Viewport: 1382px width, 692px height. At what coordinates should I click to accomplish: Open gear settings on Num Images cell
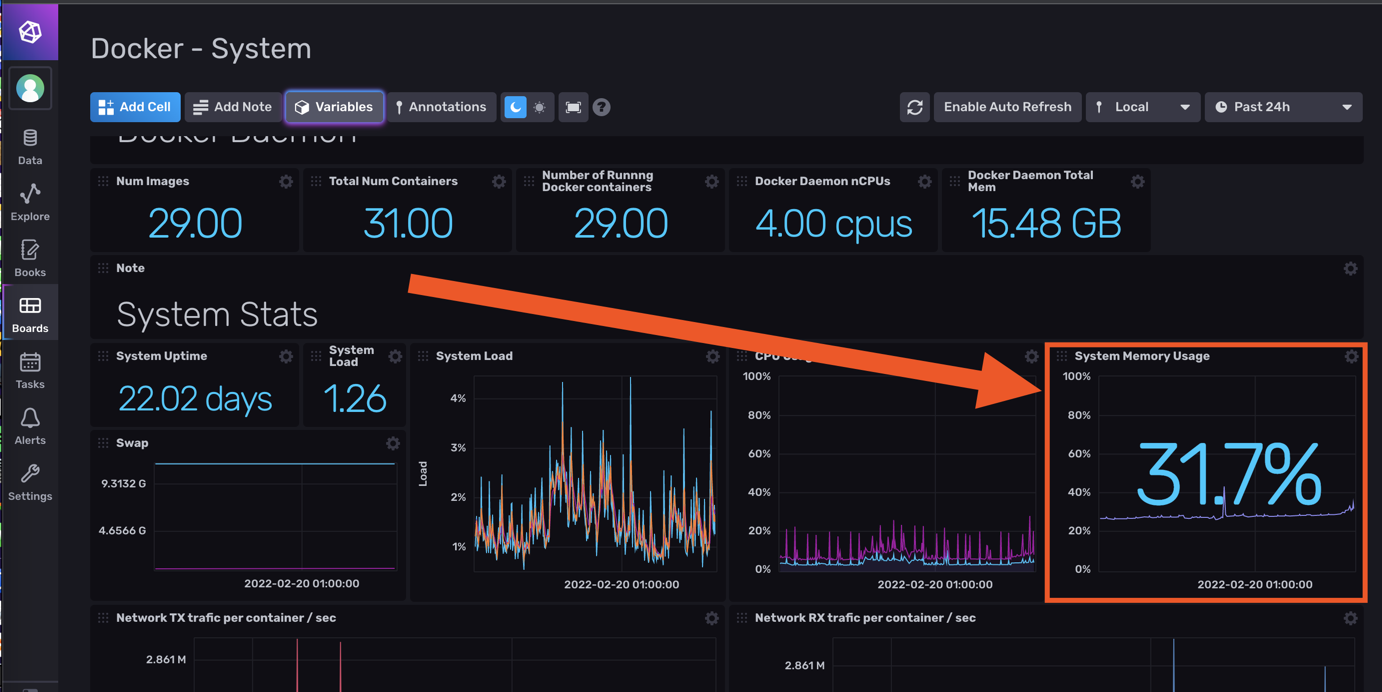tap(286, 182)
